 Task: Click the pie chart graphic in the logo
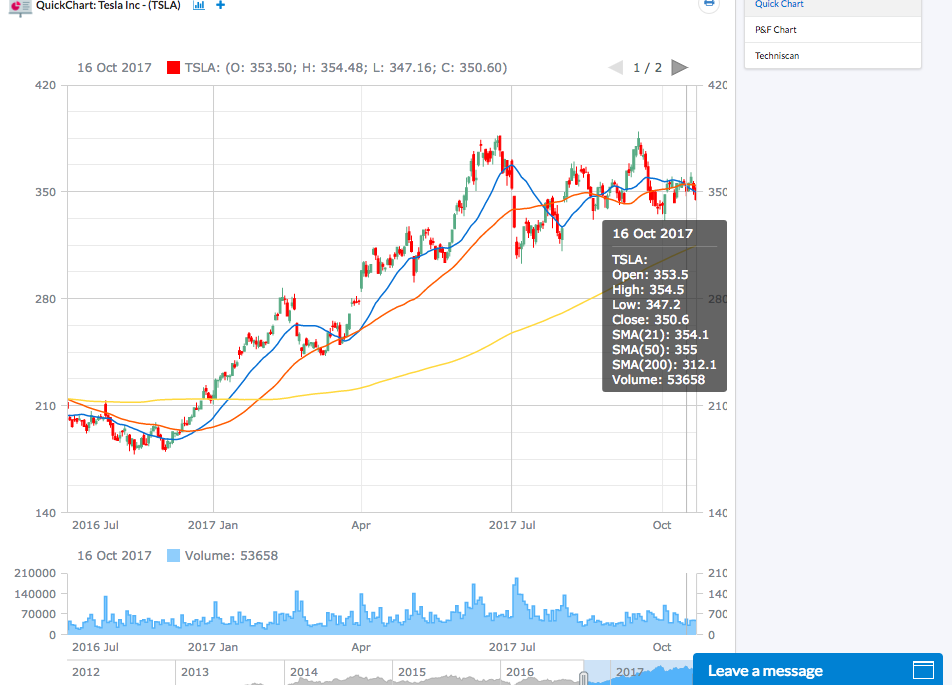pos(16,7)
